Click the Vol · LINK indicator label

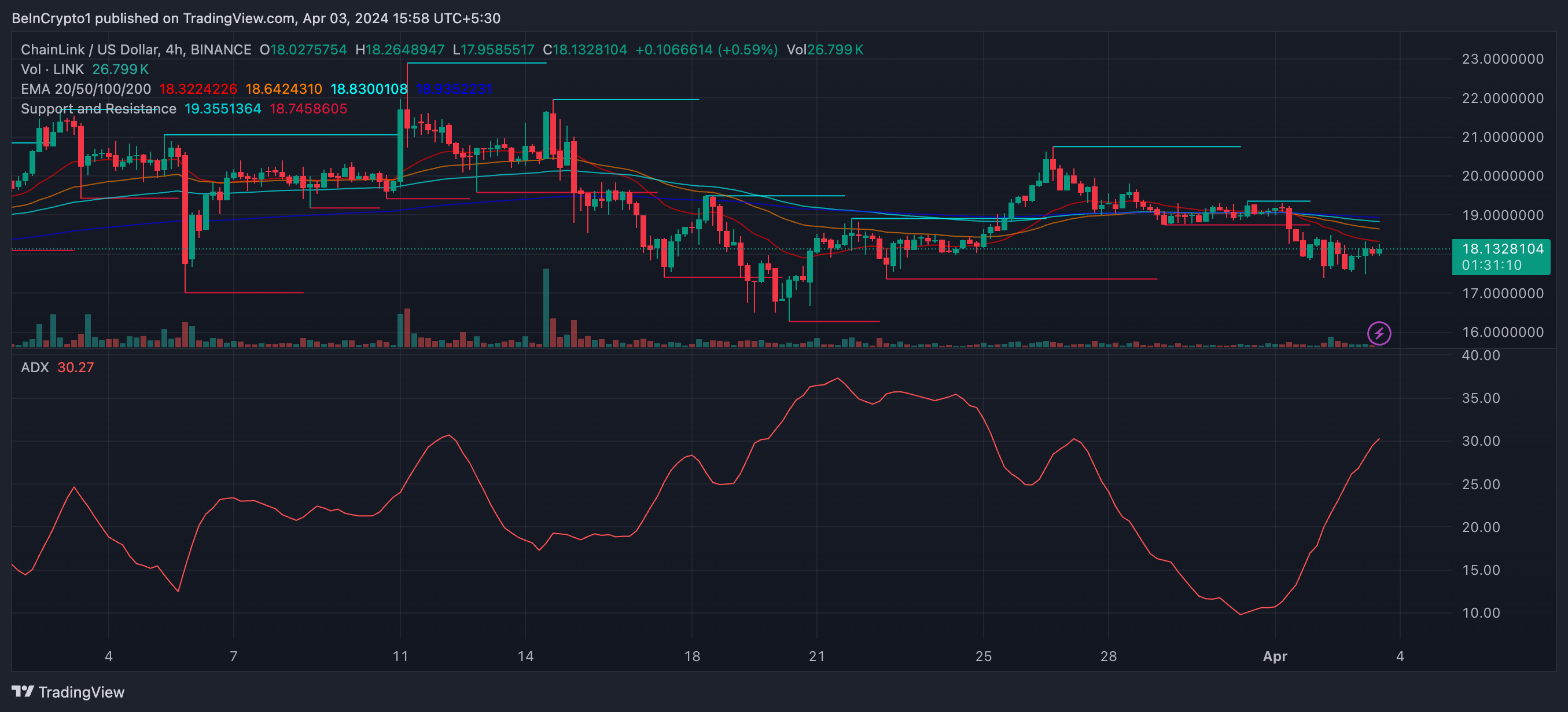[x=52, y=69]
